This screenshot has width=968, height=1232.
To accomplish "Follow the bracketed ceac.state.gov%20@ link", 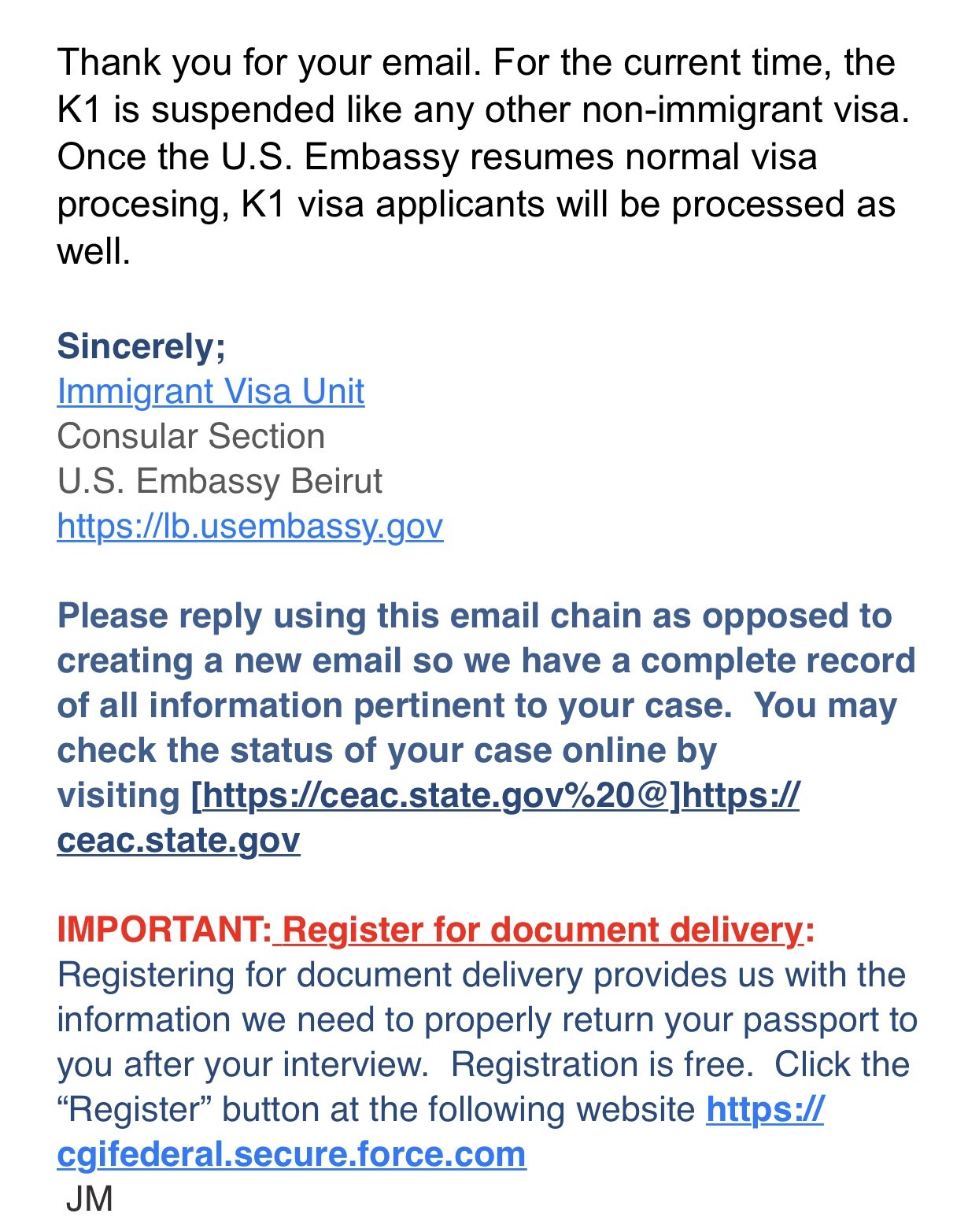I will pyautogui.click(x=437, y=795).
